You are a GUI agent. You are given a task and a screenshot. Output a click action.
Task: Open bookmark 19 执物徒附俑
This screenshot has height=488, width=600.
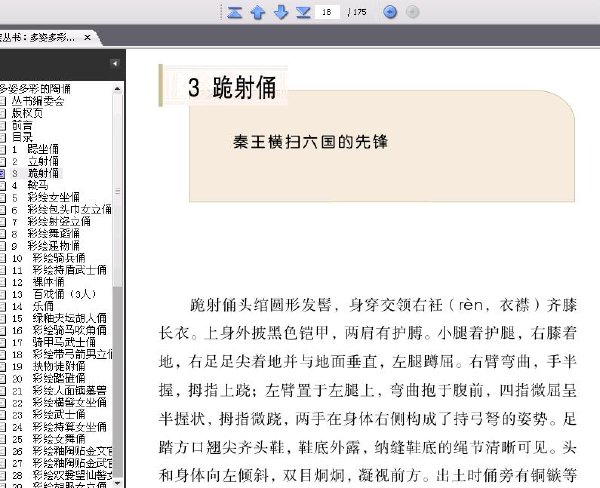point(48,366)
